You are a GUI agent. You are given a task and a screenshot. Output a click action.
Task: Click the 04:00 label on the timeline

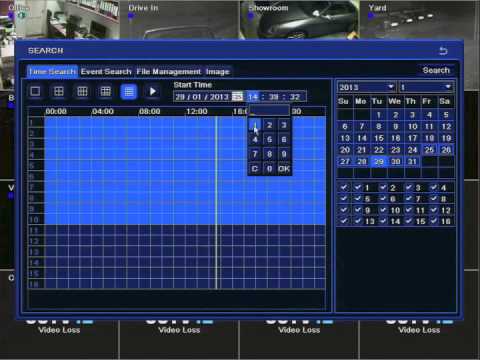(103, 111)
